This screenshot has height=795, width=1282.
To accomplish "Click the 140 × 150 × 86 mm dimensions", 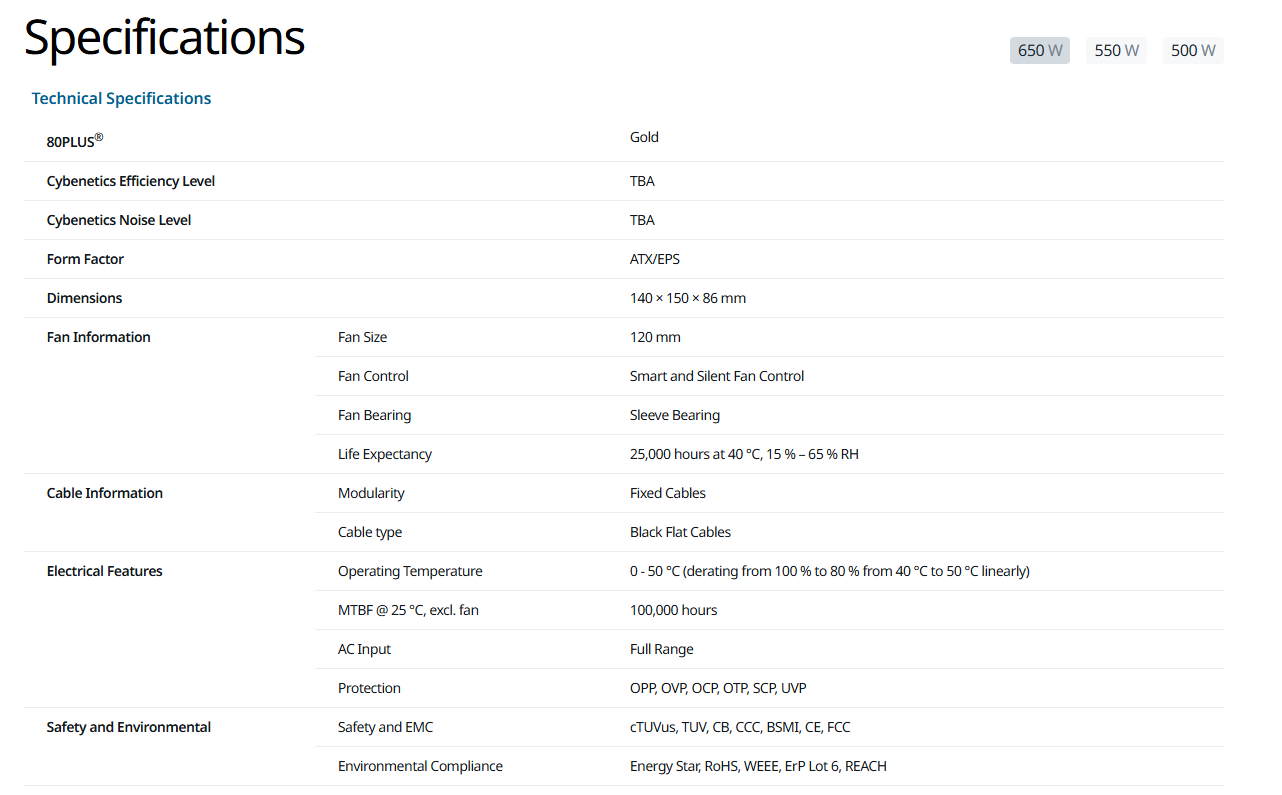I will [x=687, y=298].
